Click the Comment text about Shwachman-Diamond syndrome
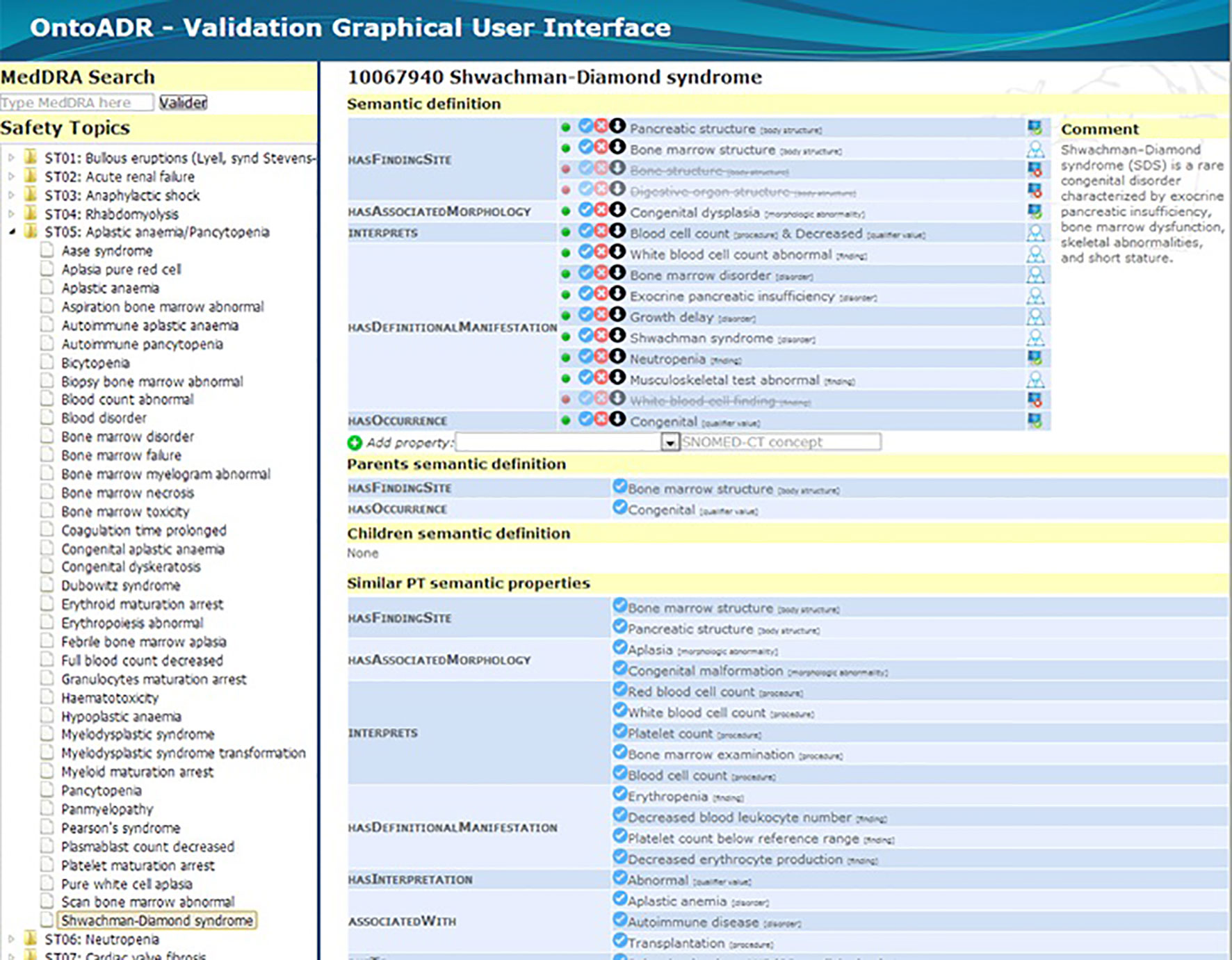The width and height of the screenshot is (1232, 960). click(1142, 204)
